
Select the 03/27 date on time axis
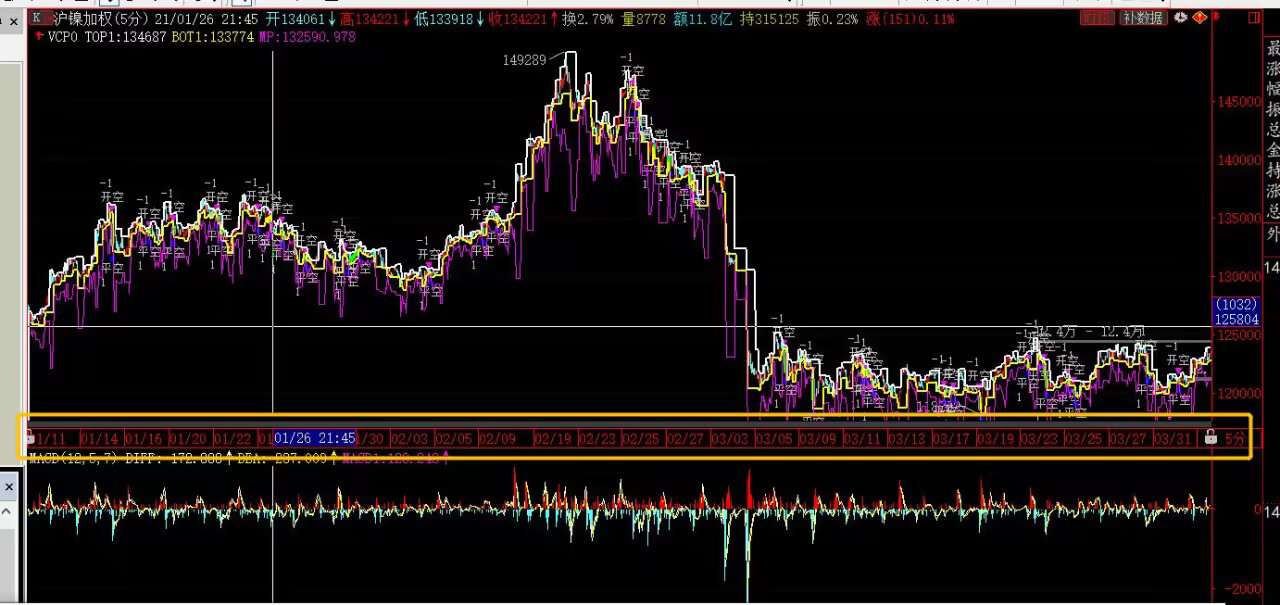(x=1128, y=438)
